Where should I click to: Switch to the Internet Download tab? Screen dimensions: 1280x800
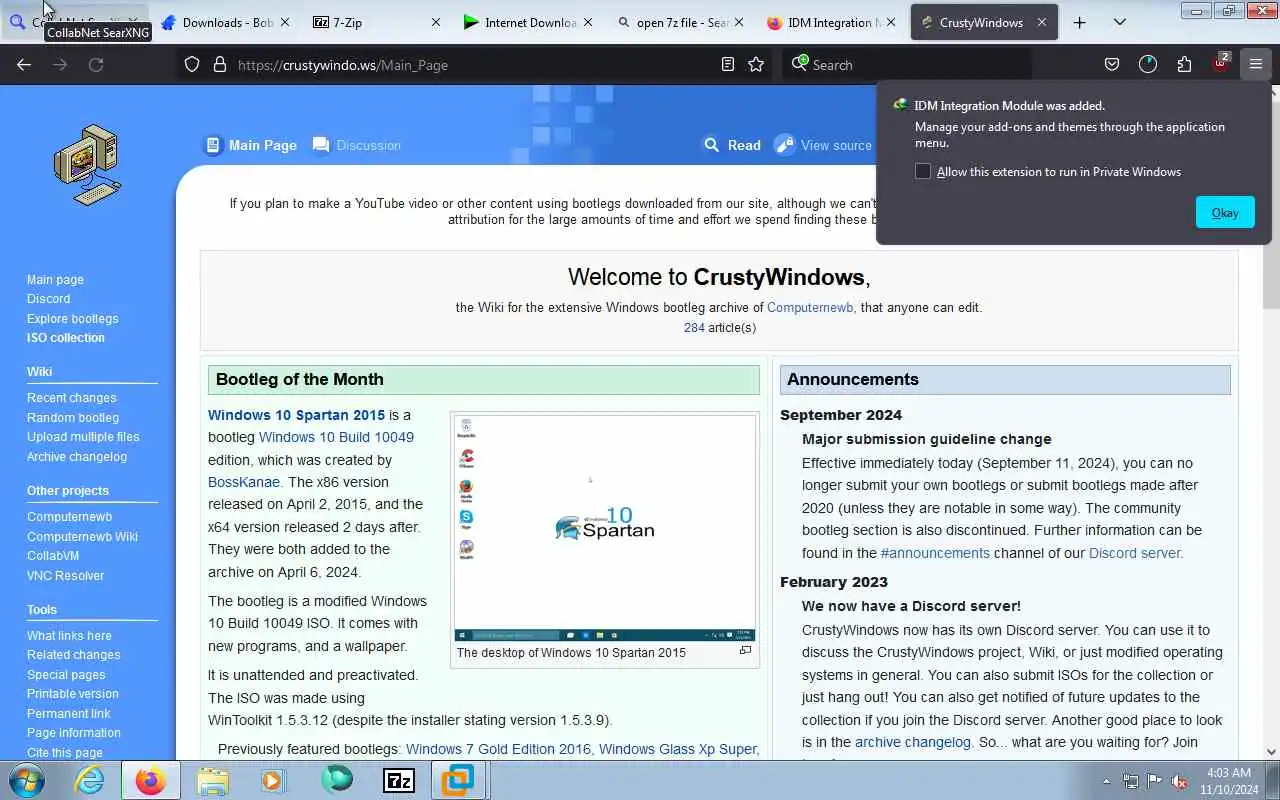528,22
